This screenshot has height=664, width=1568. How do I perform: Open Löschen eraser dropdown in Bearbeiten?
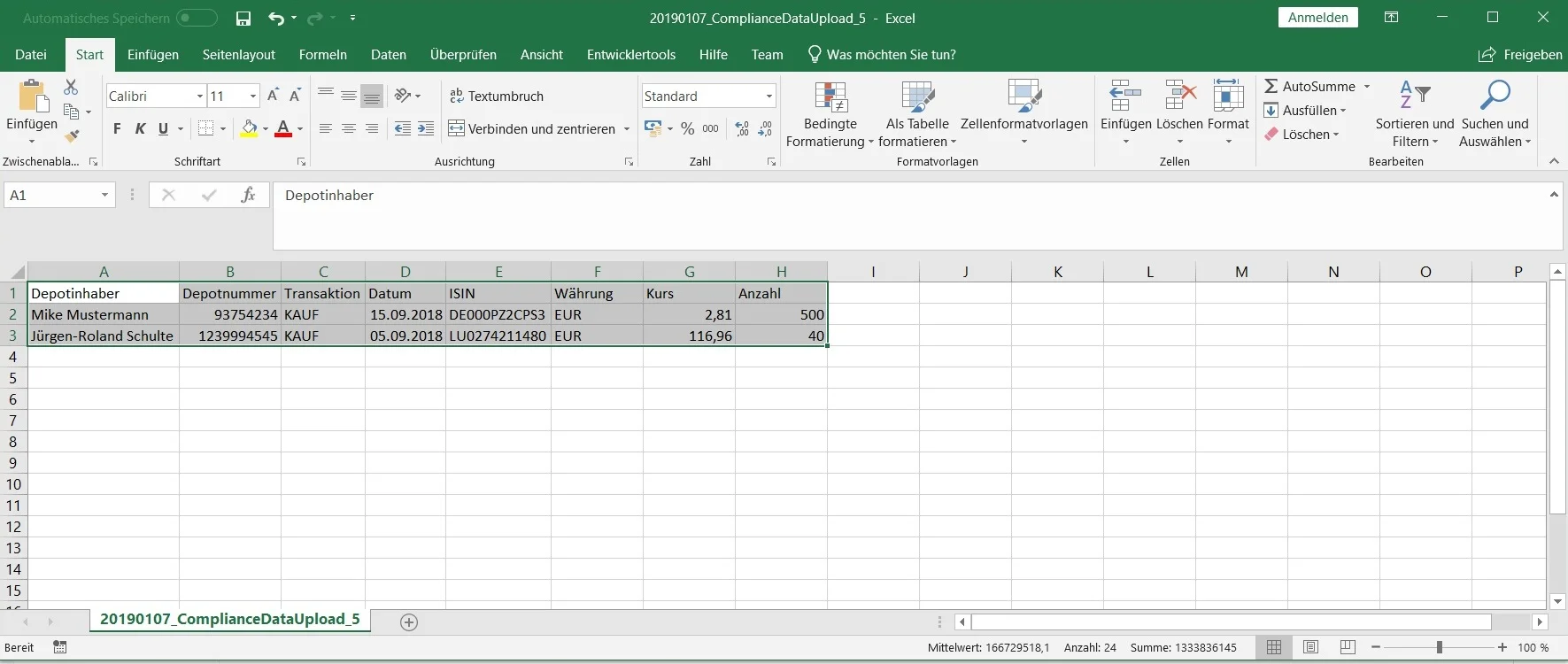[1302, 135]
